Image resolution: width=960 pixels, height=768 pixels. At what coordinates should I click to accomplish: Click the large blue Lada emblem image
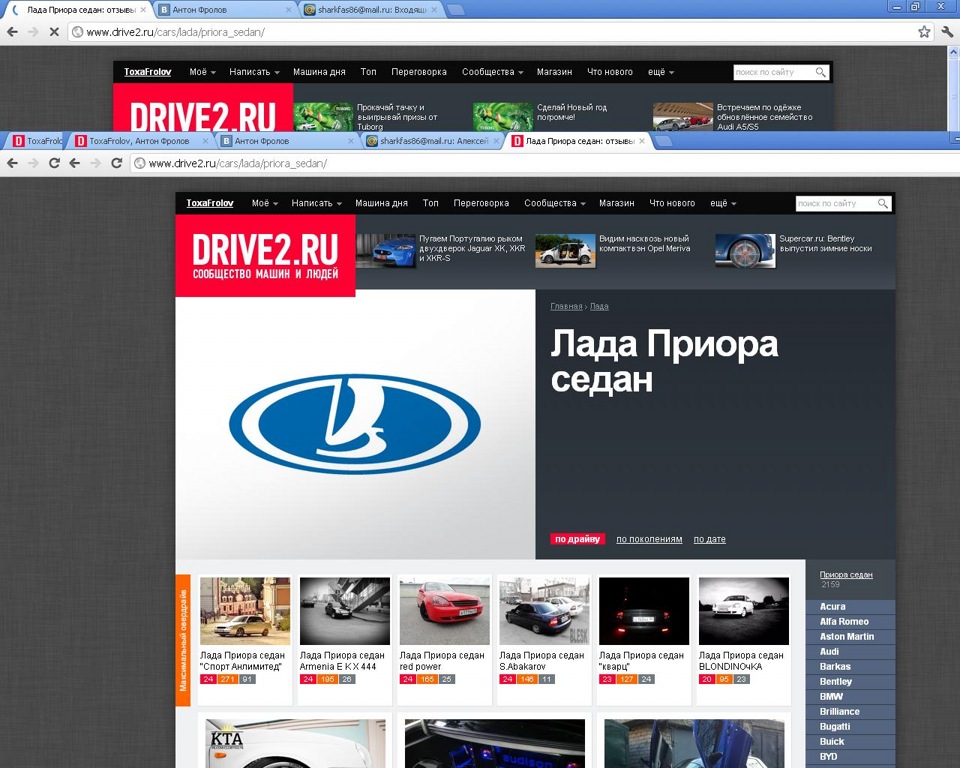point(354,424)
